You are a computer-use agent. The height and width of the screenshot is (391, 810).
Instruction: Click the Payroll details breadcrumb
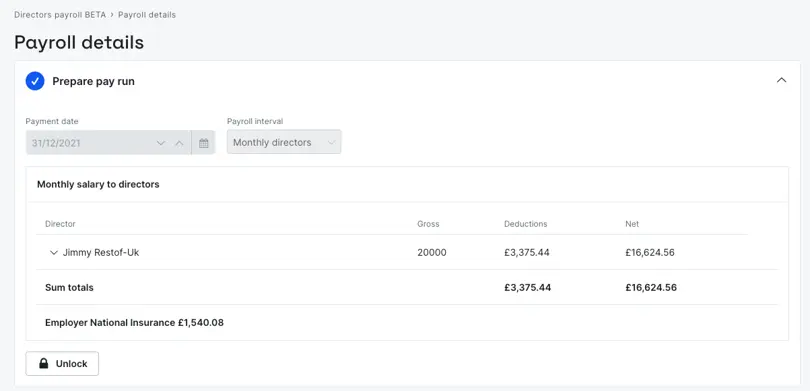(147, 14)
